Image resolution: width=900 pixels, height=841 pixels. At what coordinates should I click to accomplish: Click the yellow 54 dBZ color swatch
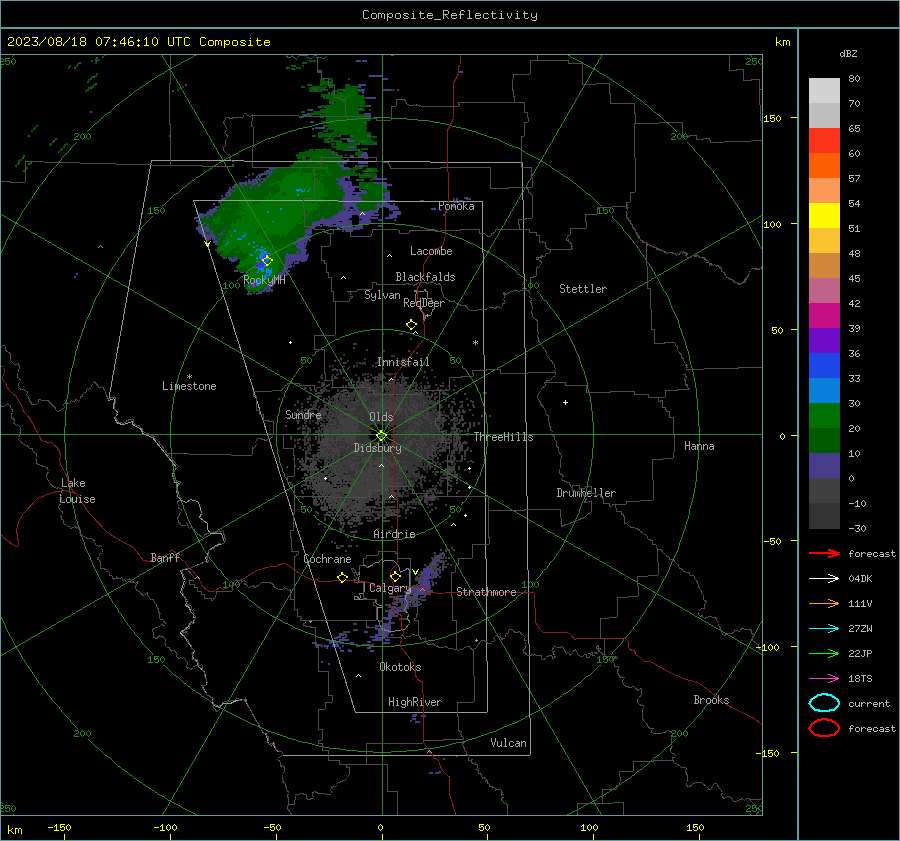tap(824, 215)
